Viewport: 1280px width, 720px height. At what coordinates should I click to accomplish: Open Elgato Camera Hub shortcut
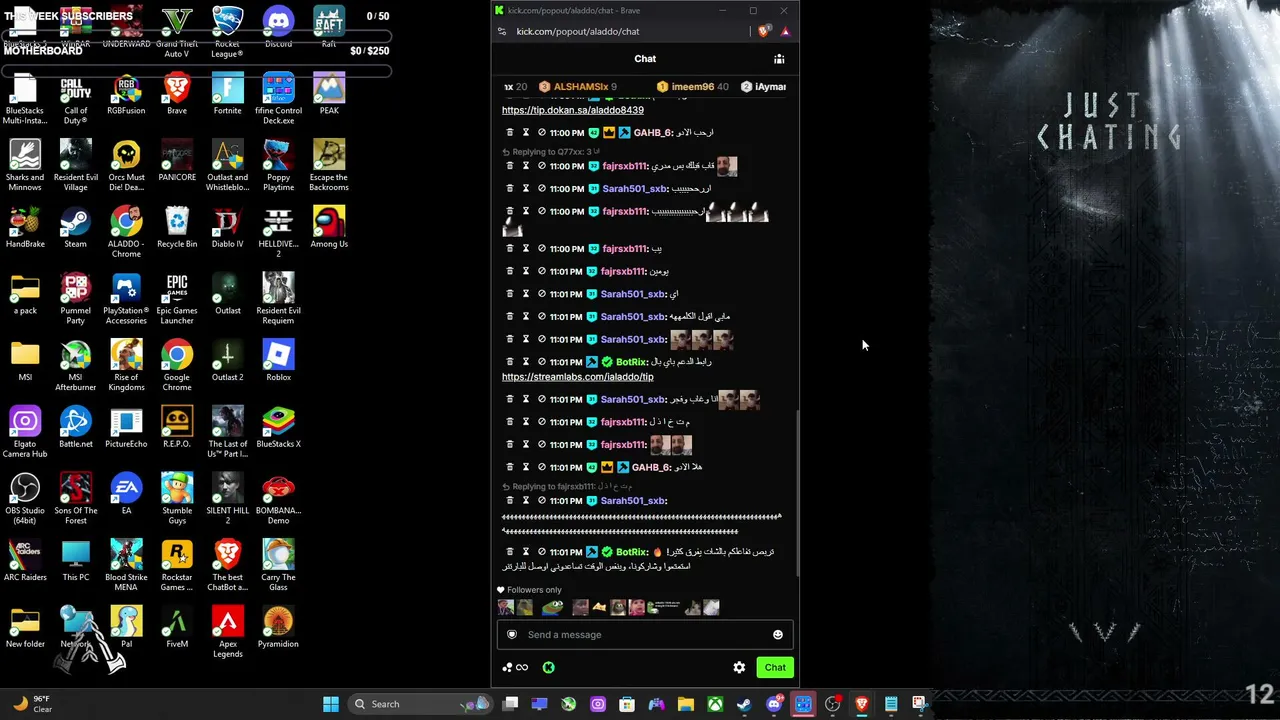[x=25, y=432]
